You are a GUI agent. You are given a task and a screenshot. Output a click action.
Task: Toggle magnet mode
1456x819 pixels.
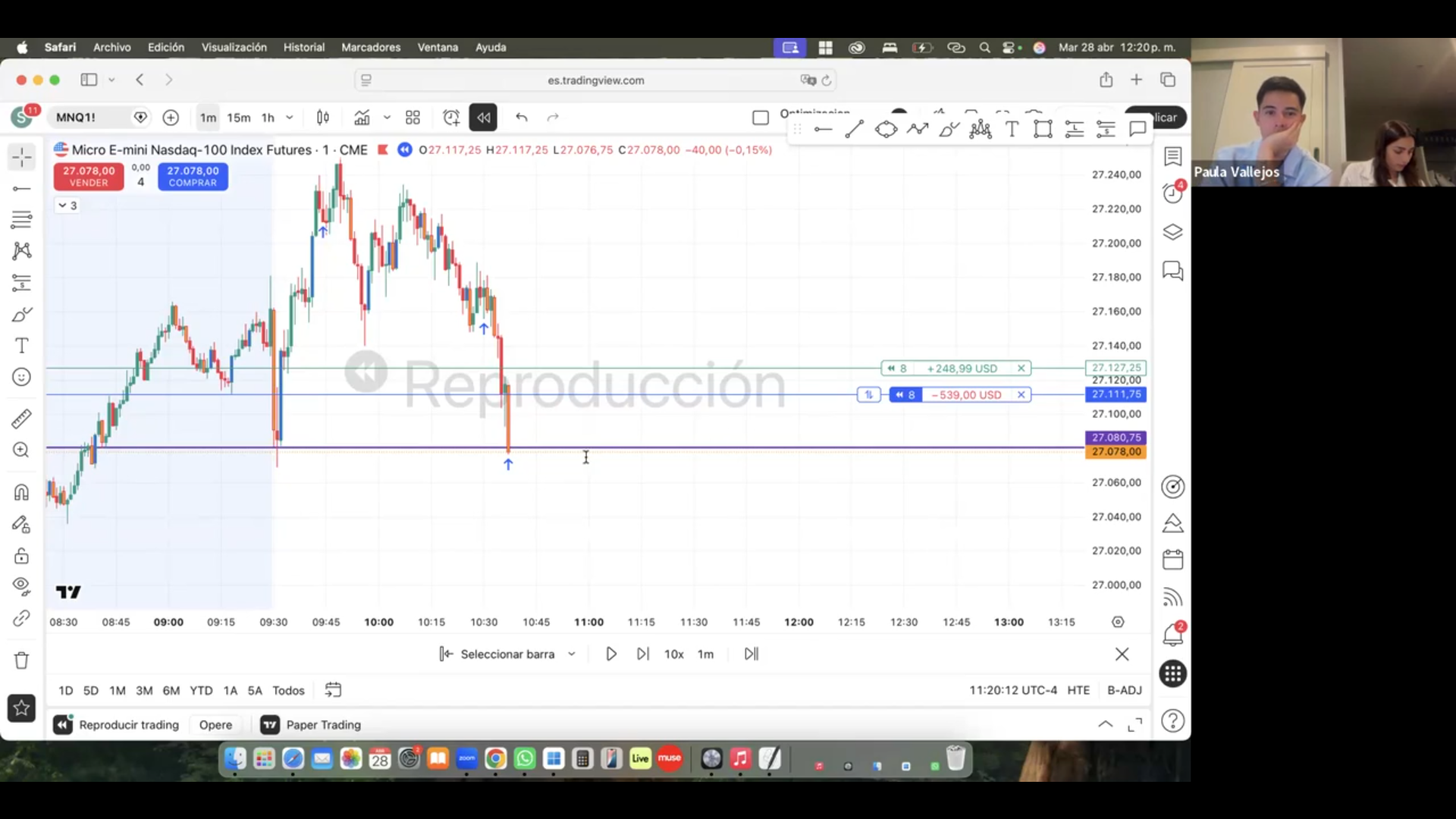[x=21, y=492]
